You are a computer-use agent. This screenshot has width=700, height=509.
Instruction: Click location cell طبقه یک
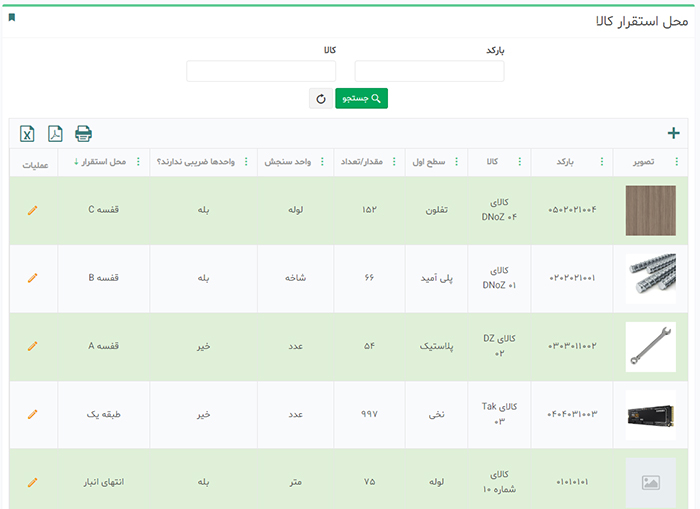pyautogui.click(x=104, y=414)
